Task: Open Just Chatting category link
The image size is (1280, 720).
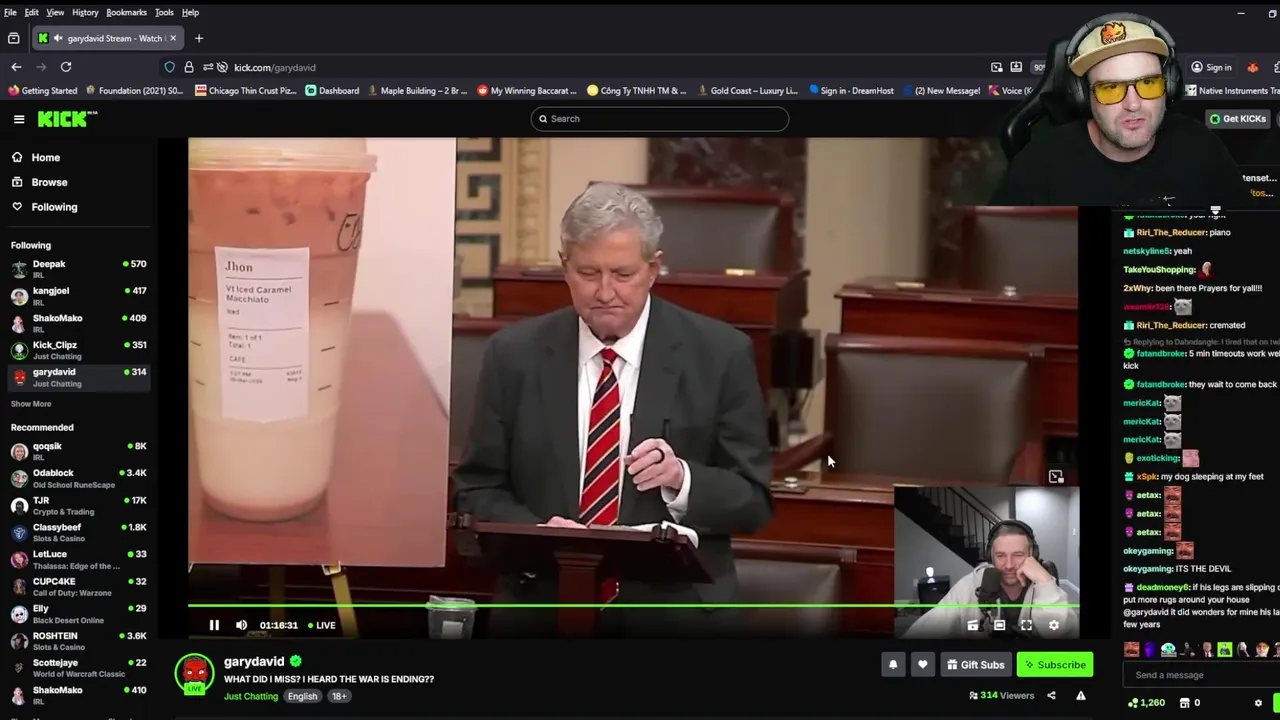Action: coord(251,696)
